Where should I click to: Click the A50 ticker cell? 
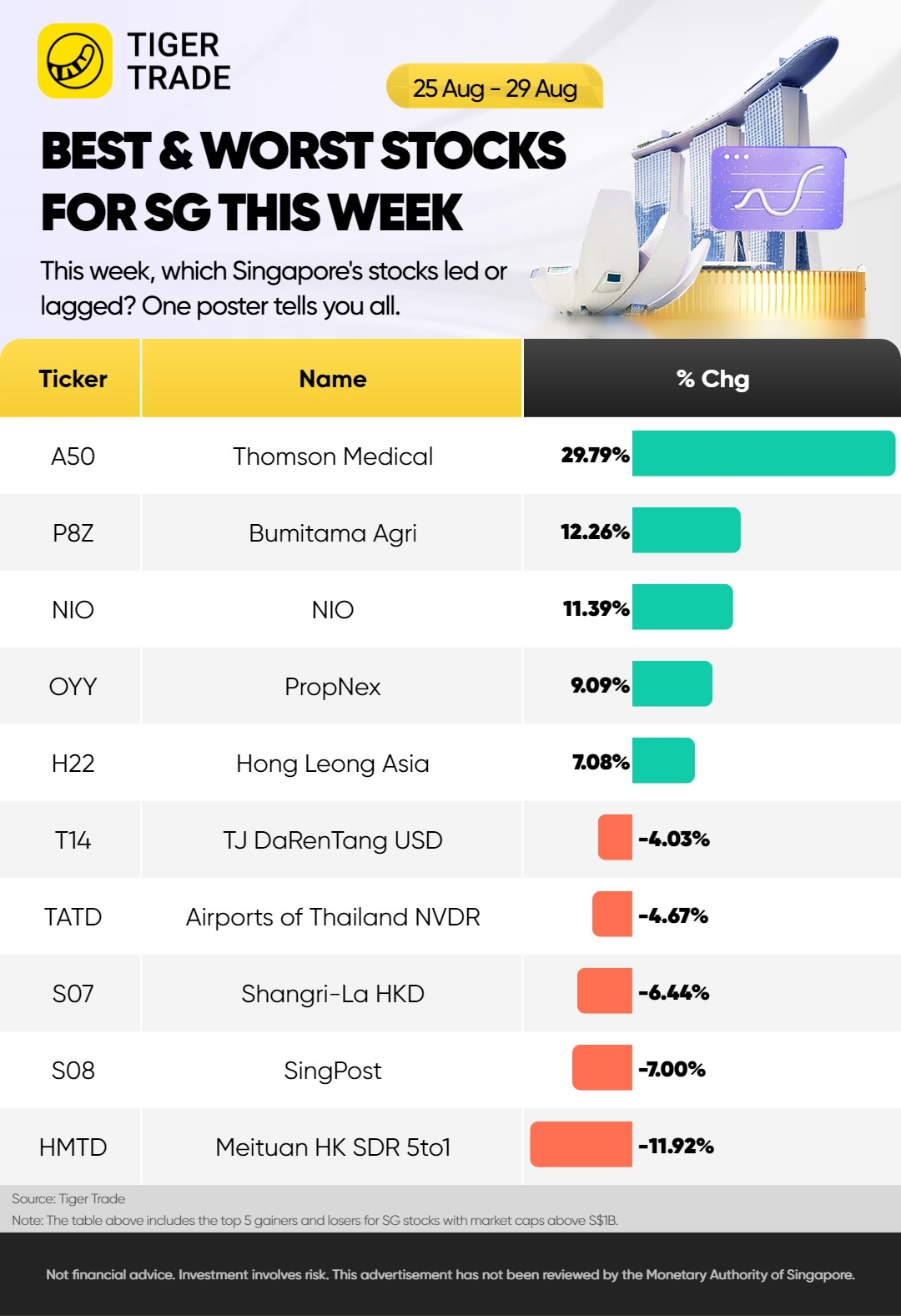pos(73,456)
